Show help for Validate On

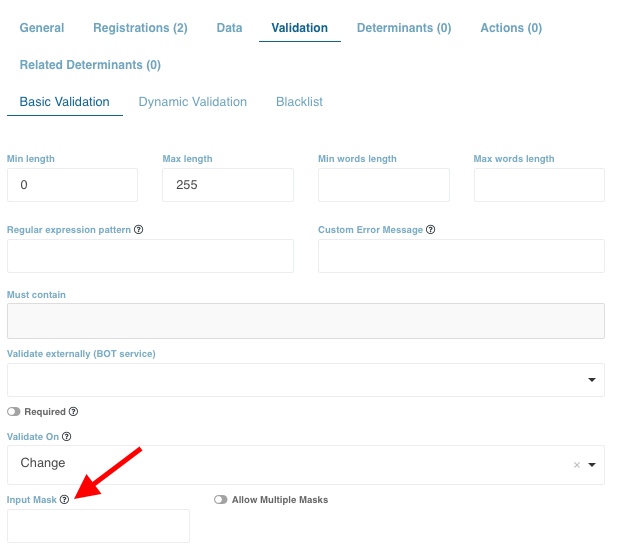point(67,437)
